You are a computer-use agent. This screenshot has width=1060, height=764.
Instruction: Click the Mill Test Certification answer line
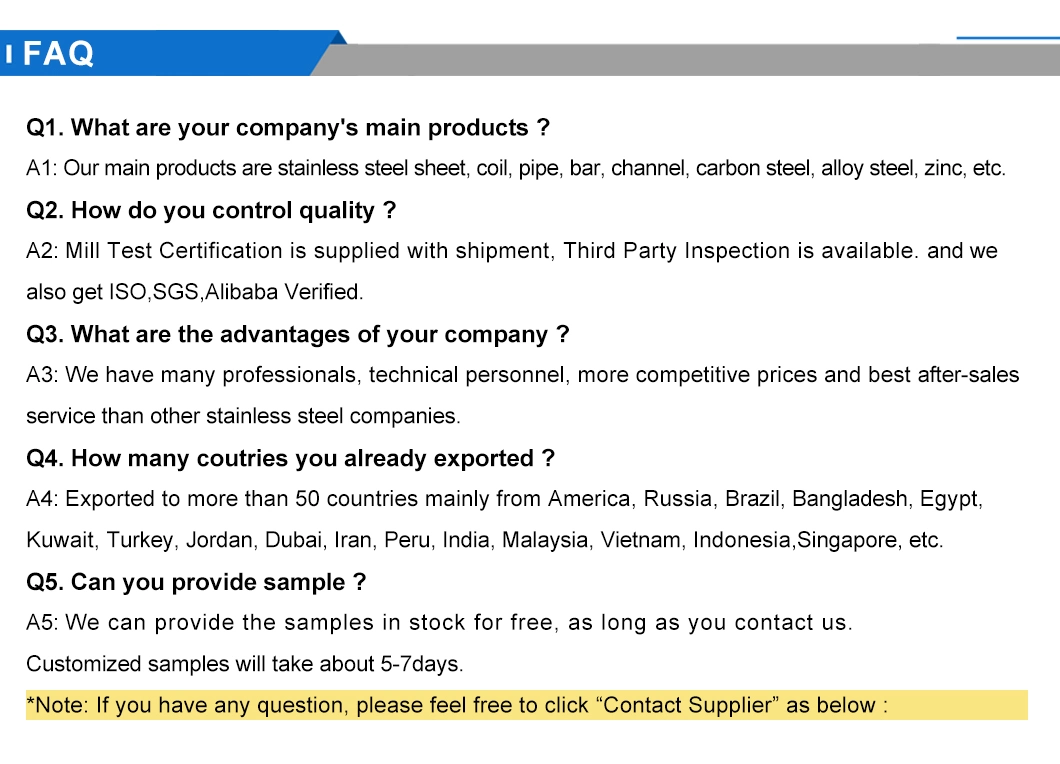point(511,251)
